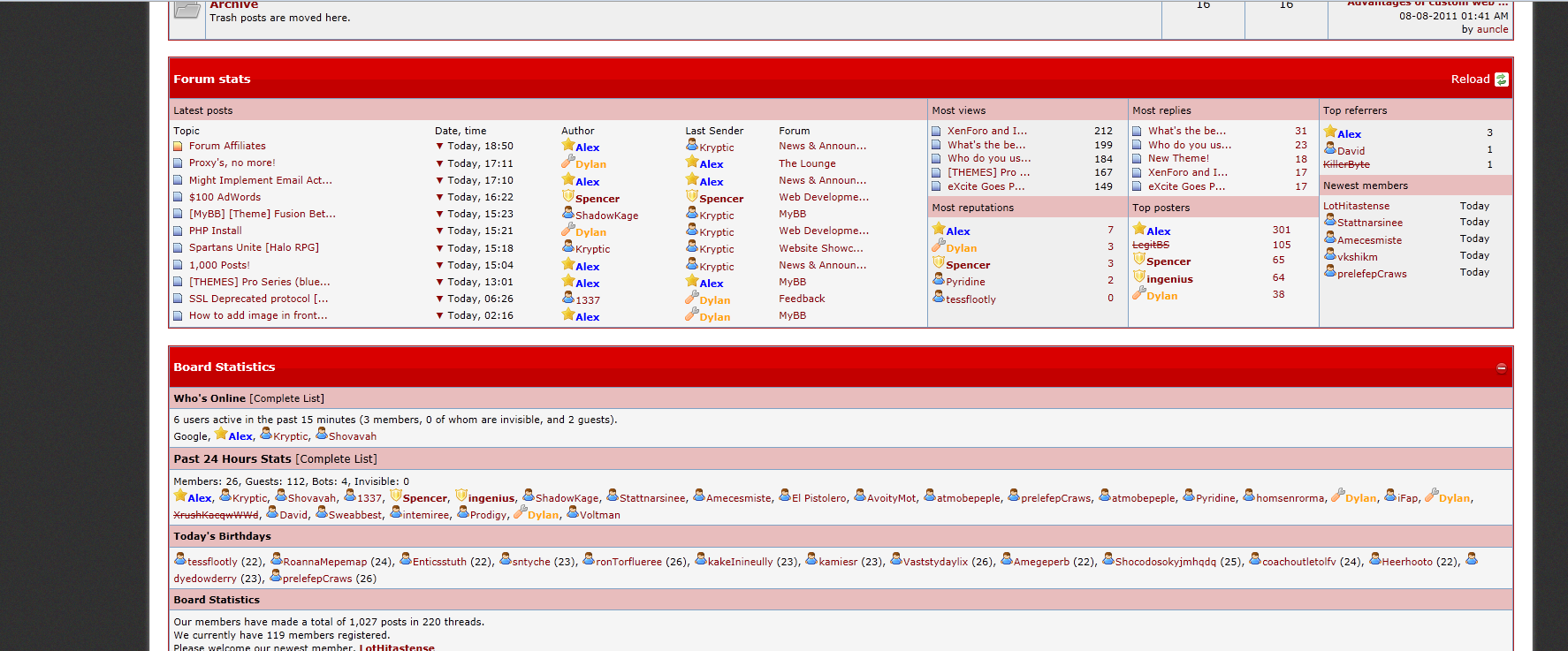Screen dimensions: 1568x651
Task: Open the "$100 AdWords" topic
Action: [225, 198]
